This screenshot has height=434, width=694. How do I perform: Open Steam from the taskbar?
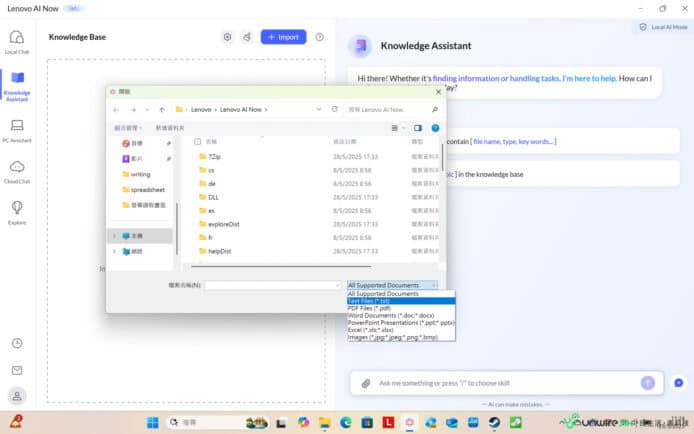494,422
